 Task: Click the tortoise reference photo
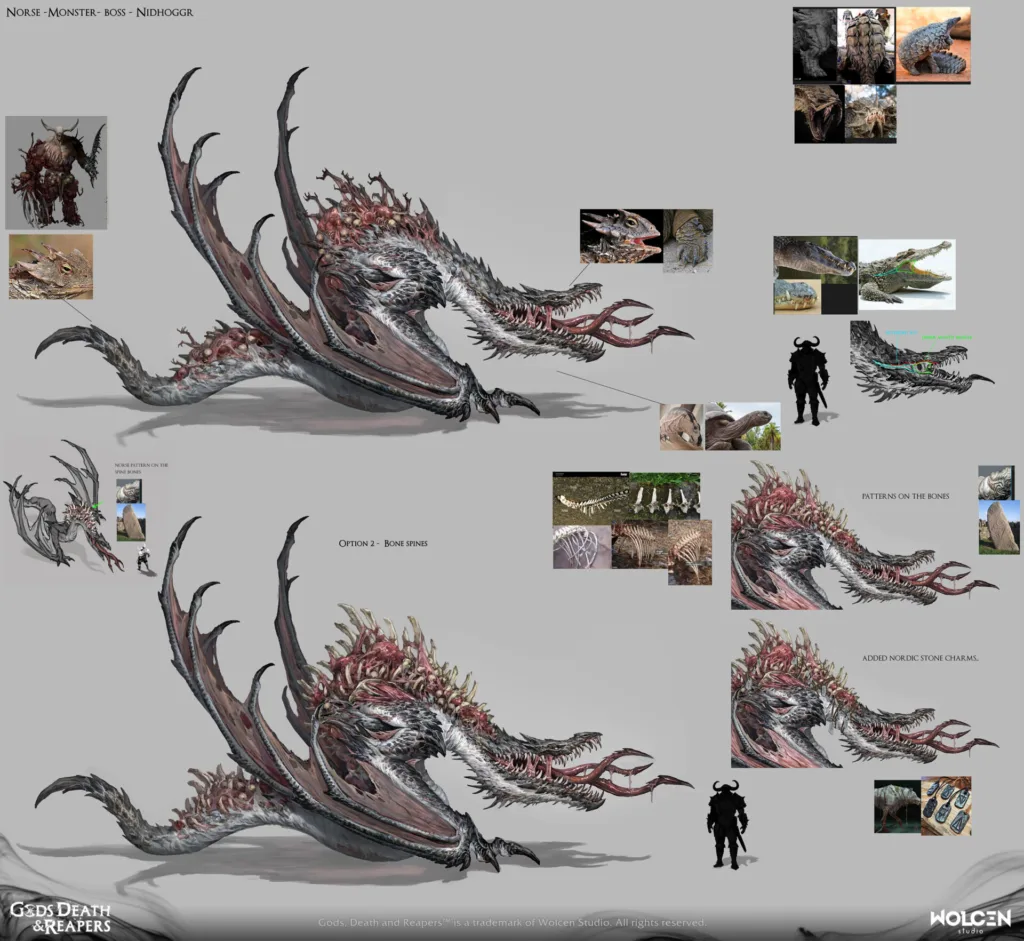pos(742,427)
